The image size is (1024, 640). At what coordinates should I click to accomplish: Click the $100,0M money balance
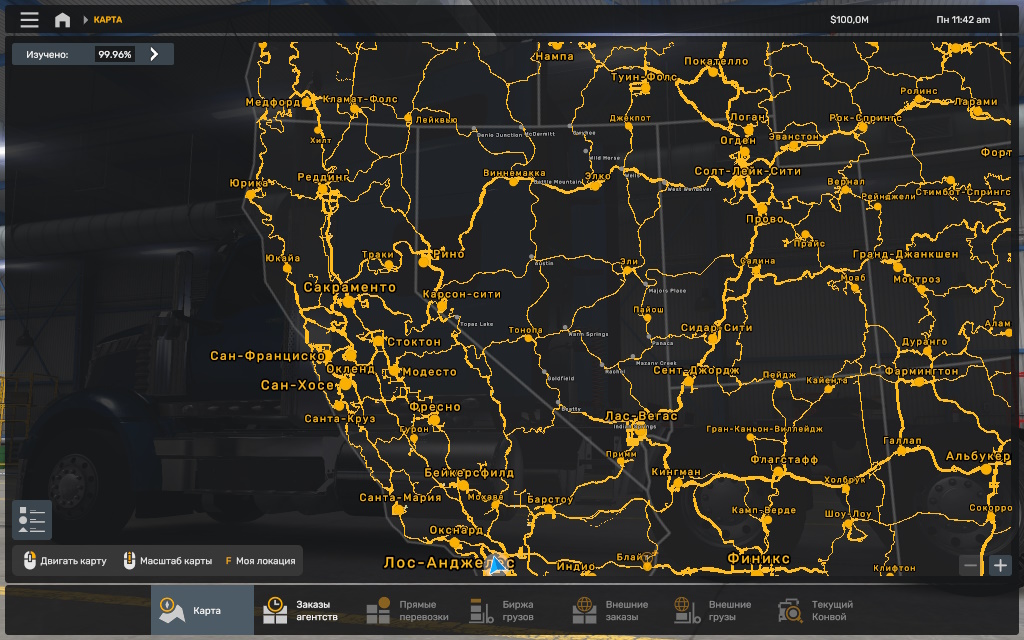[x=850, y=20]
